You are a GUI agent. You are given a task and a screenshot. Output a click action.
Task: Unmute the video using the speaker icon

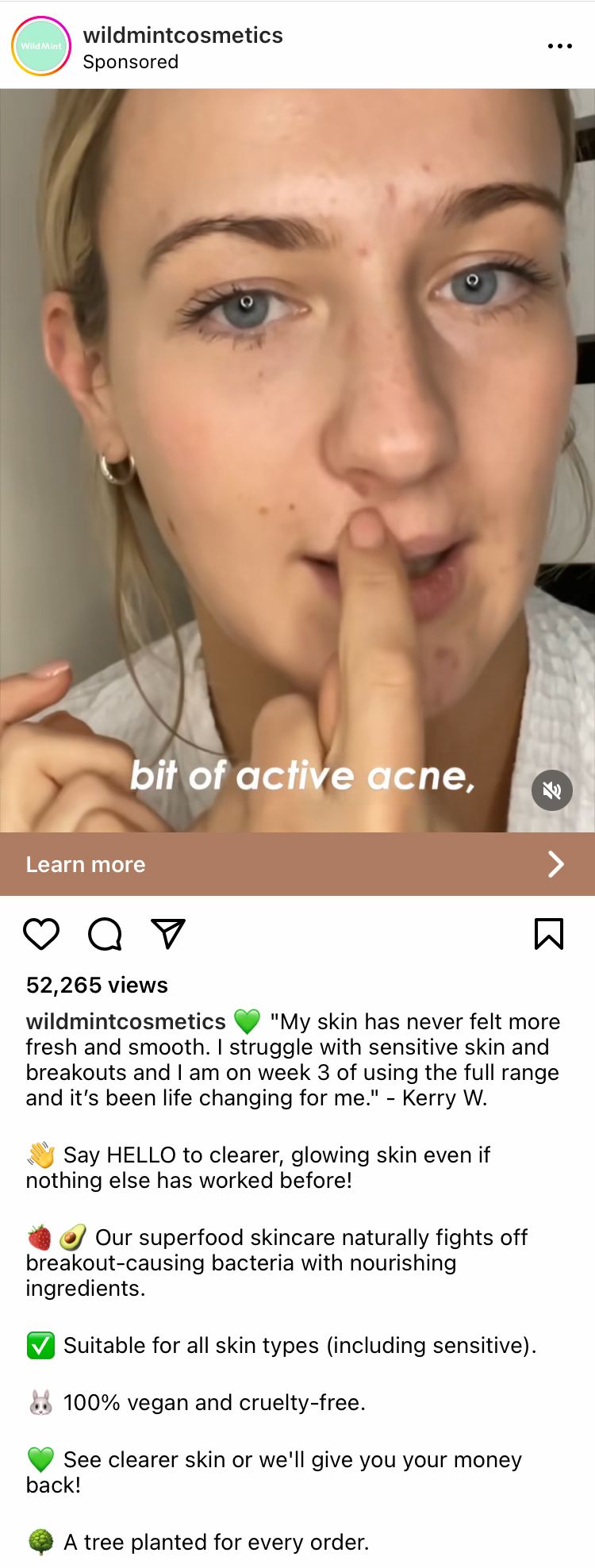pyautogui.click(x=552, y=790)
